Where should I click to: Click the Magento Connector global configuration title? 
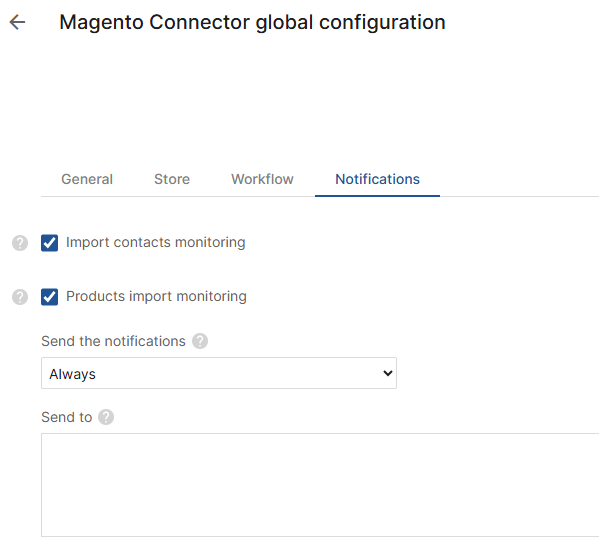(253, 22)
